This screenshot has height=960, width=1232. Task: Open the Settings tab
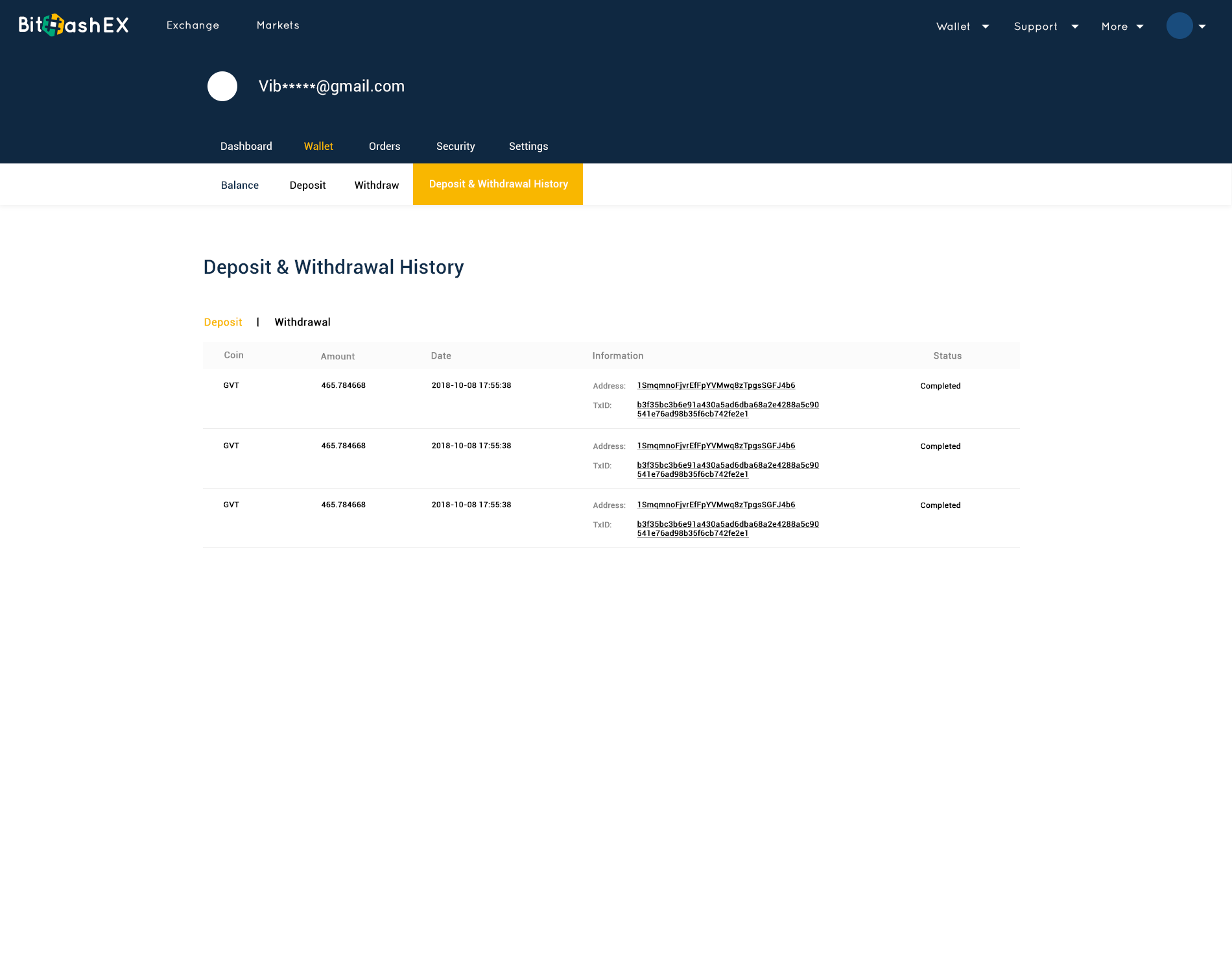click(x=528, y=147)
